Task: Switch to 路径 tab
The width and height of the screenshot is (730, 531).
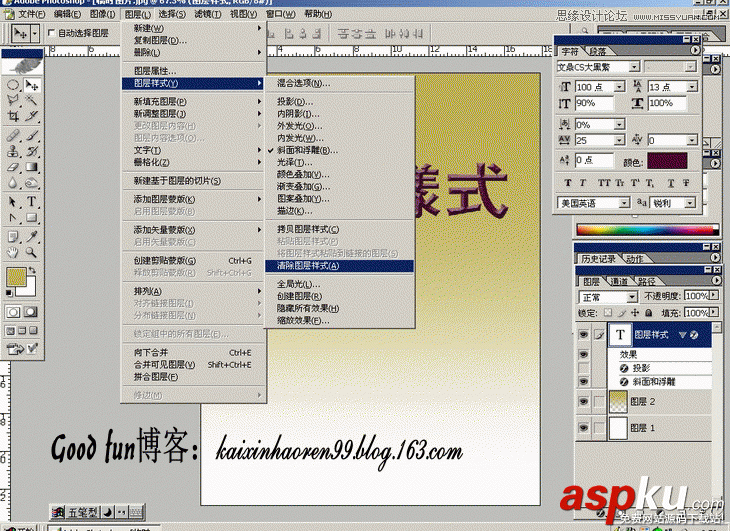Action: click(x=647, y=281)
